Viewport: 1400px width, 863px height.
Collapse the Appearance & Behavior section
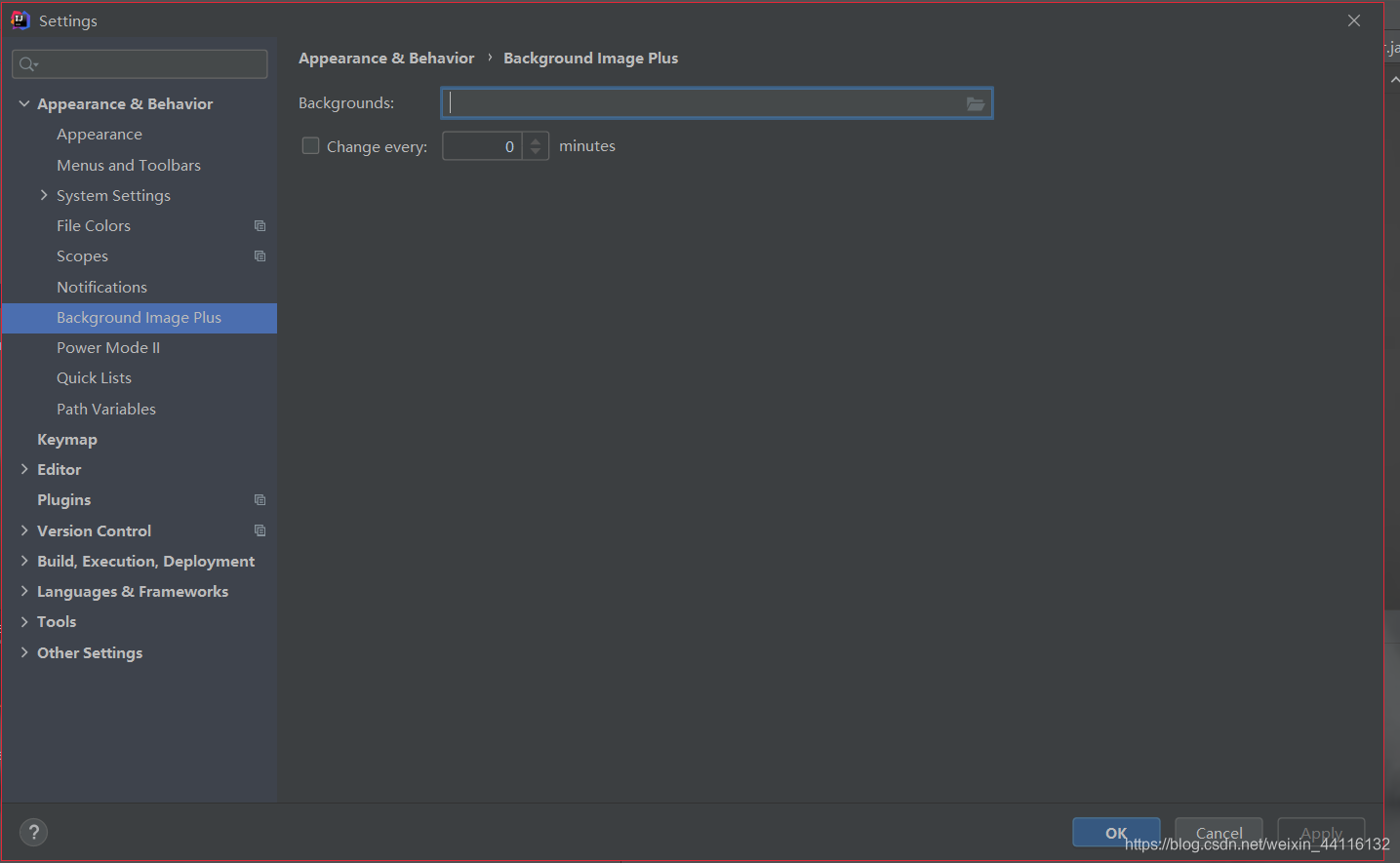pyautogui.click(x=24, y=103)
